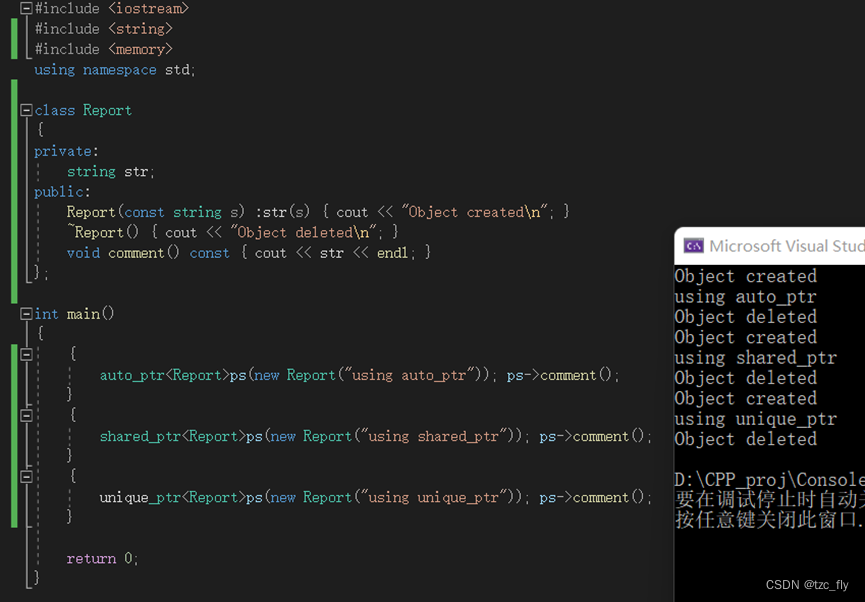865x602 pixels.
Task: Click the "Object deleted\n" string literal
Action: pyautogui.click(x=304, y=232)
